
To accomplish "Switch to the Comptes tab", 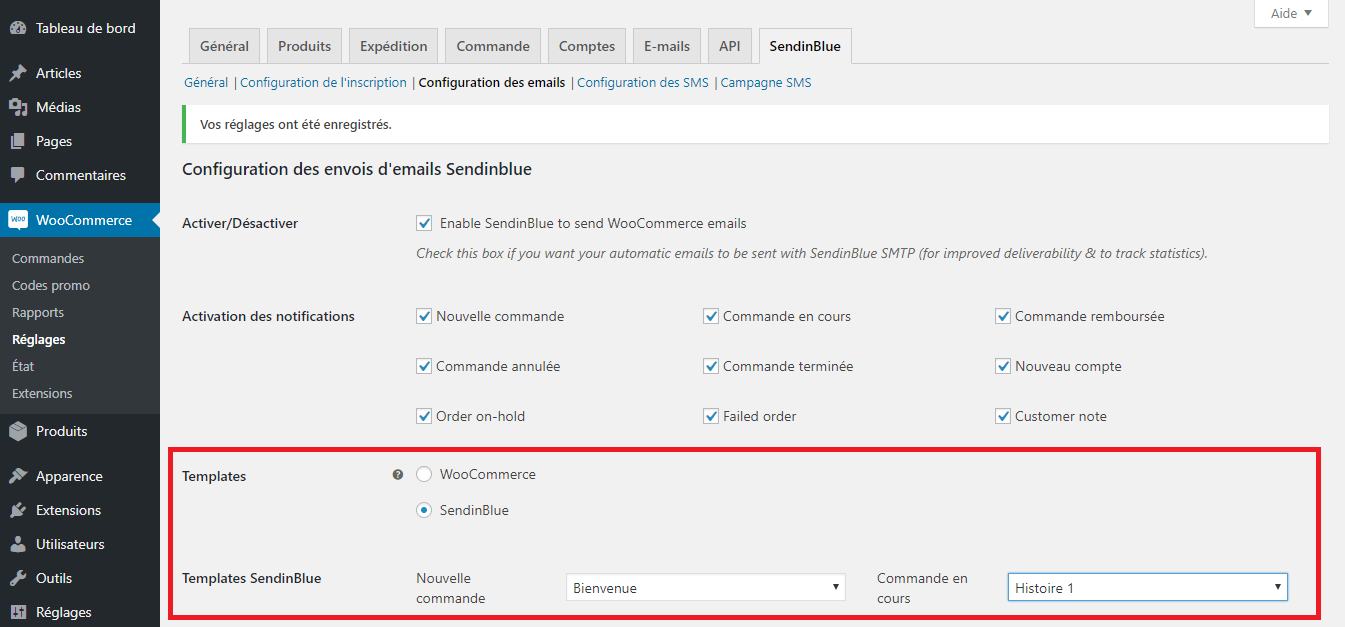I will 587,46.
